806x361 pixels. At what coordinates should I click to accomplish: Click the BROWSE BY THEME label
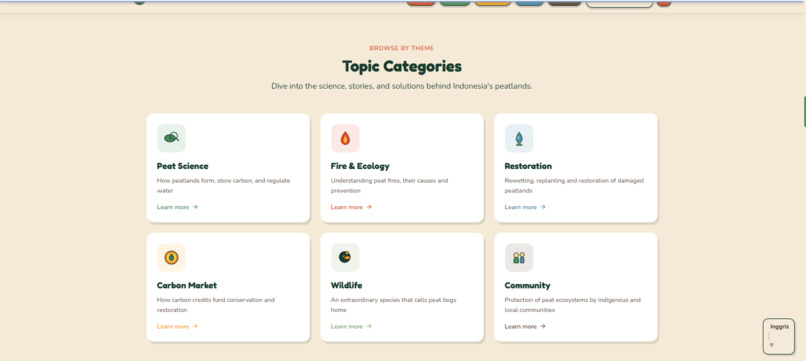[x=401, y=48]
